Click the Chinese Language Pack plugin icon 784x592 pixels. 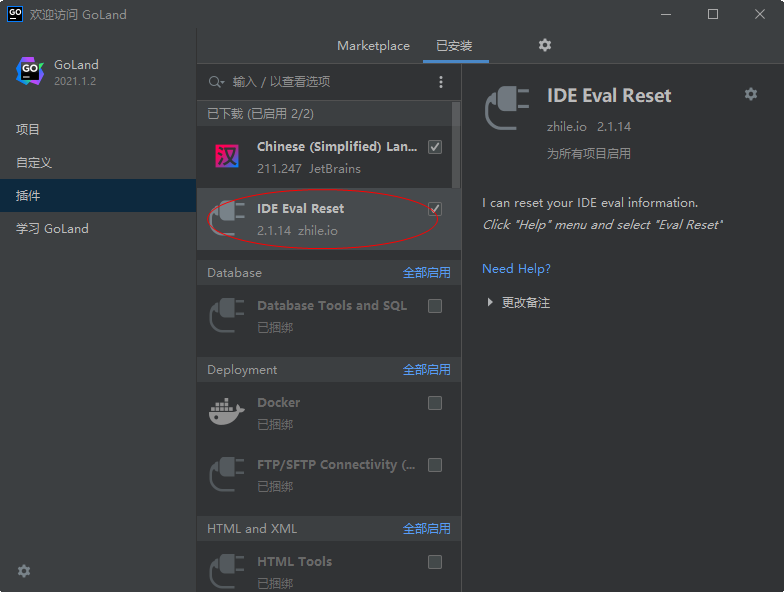click(226, 157)
